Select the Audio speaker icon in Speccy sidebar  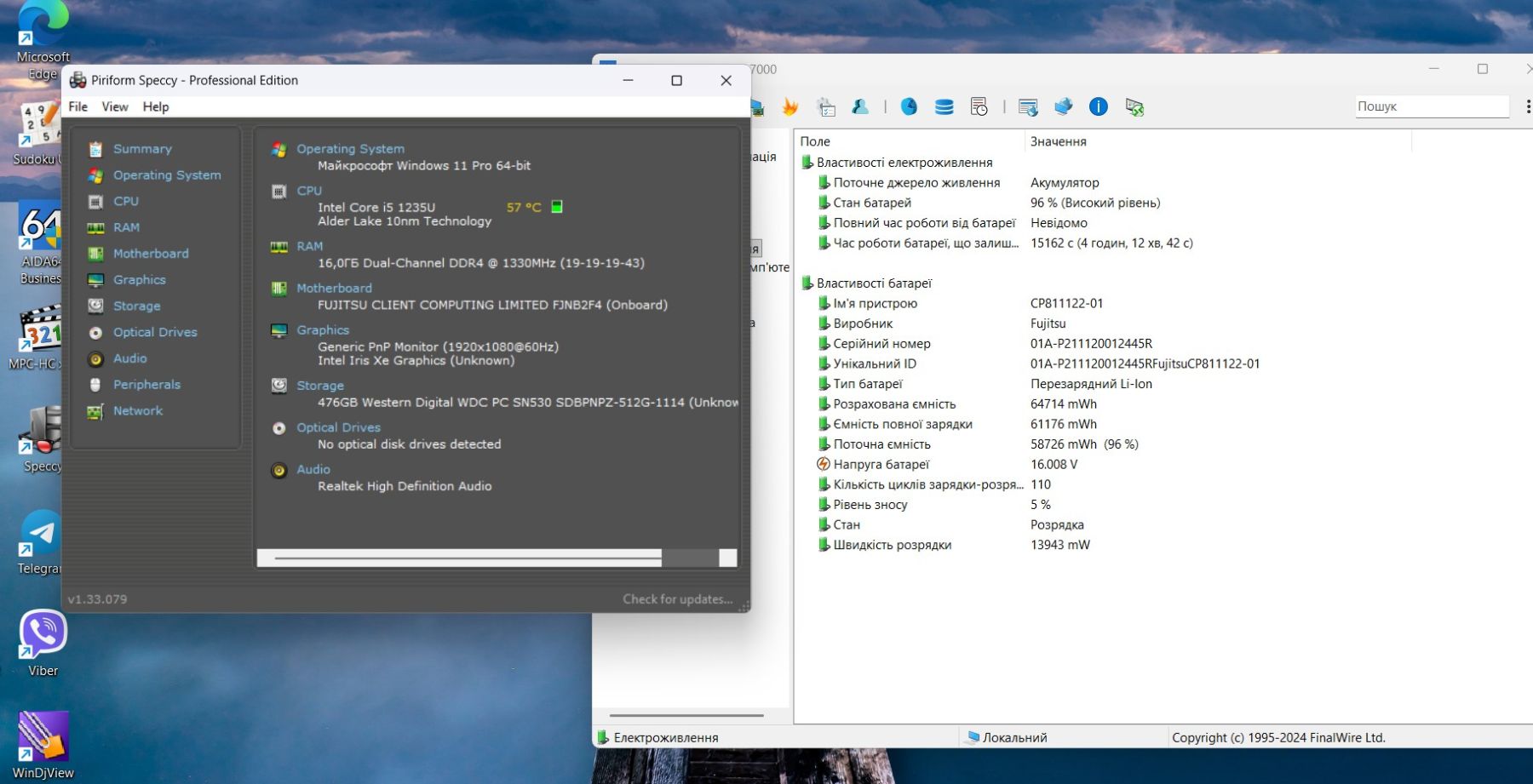(95, 359)
